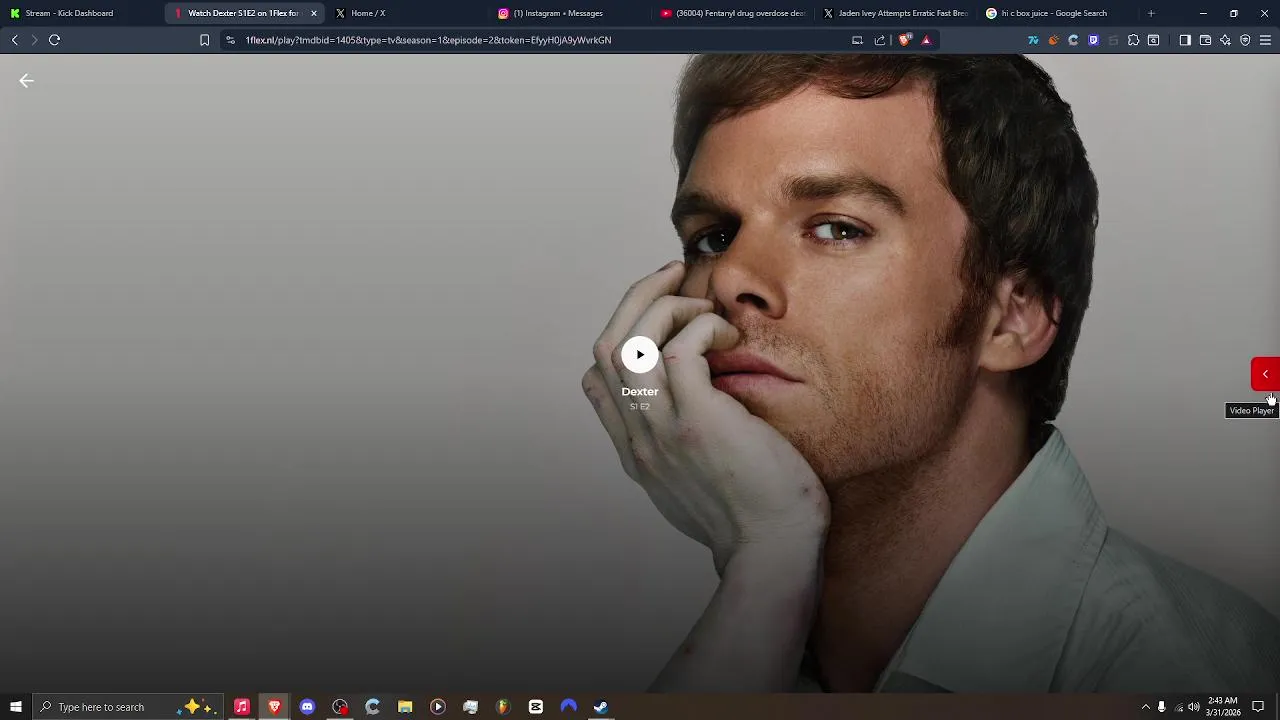The width and height of the screenshot is (1280, 720).
Task: Open the network Wi-Fi tray icon
Action: coord(1178,707)
